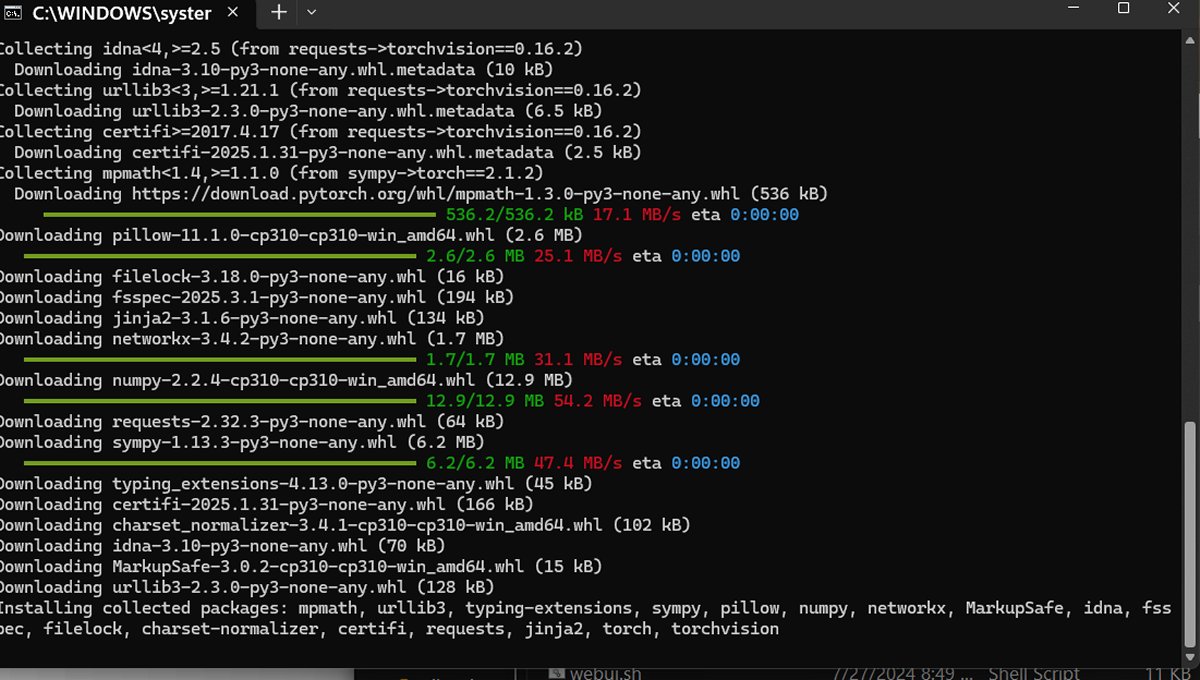Select the C:\WINDOWS\syster terminal tab
The image size is (1200, 680).
coord(128,13)
